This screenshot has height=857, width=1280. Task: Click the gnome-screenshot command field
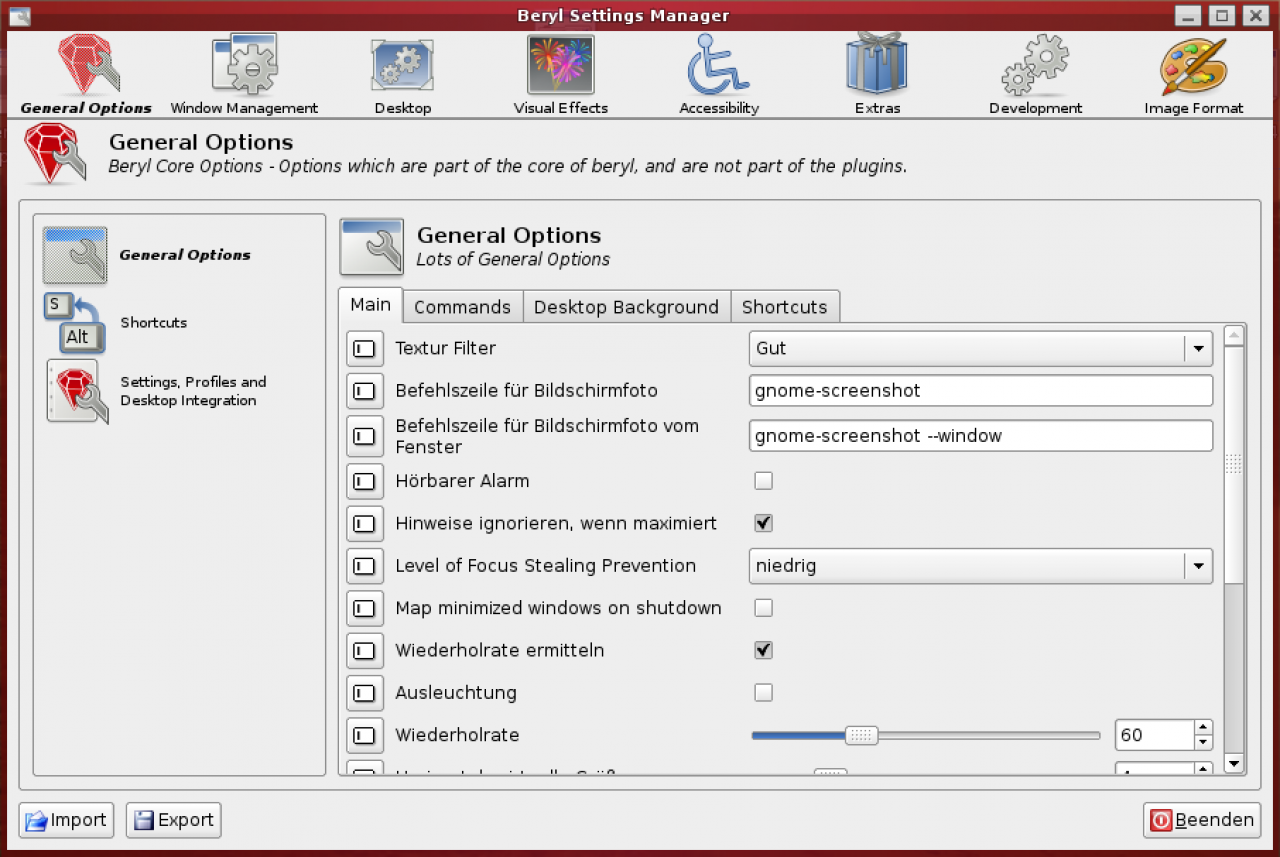[x=981, y=391]
